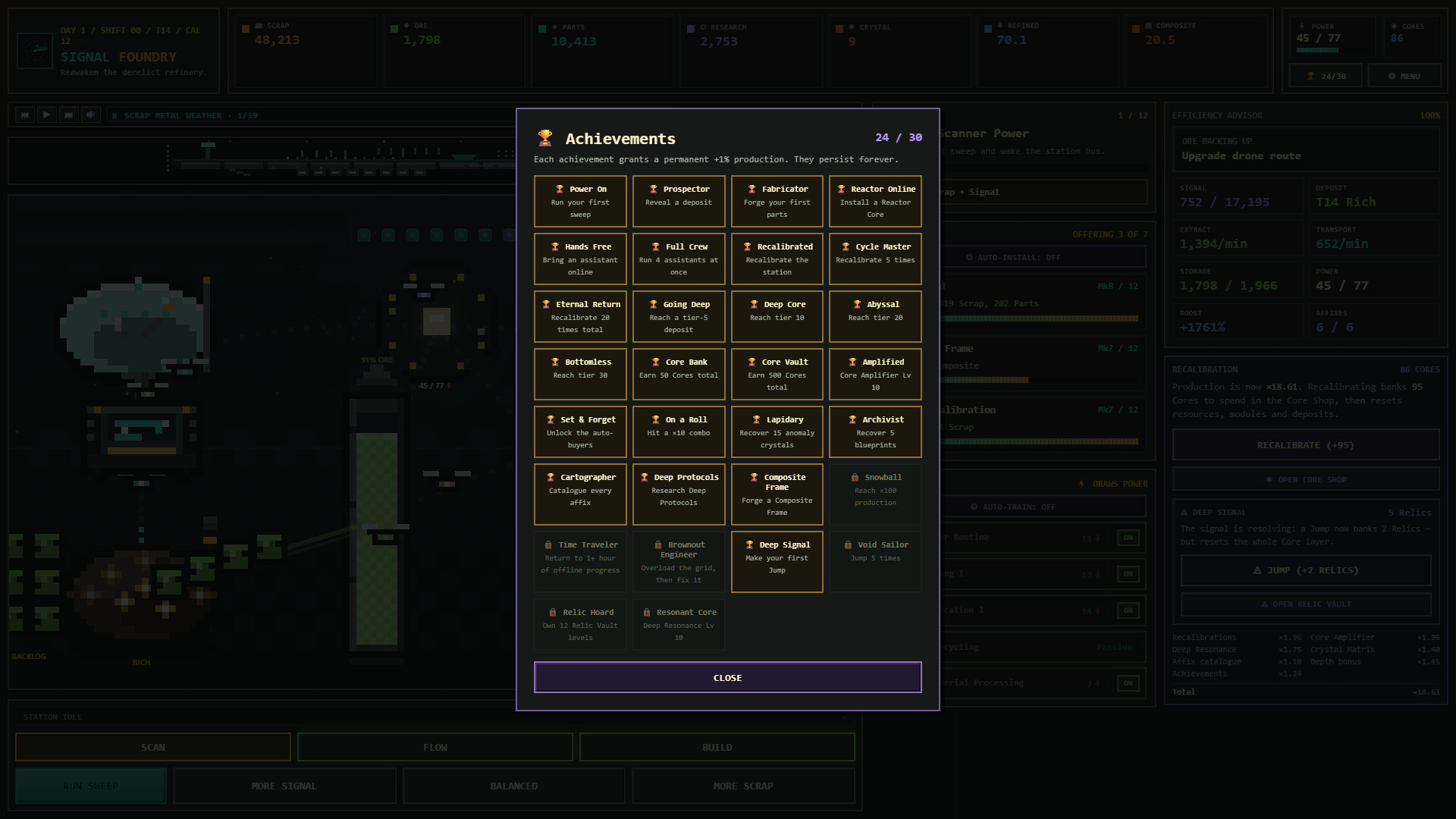This screenshot has height=819, width=1456.
Task: Select the On a Roll achievement card
Action: coord(679,431)
